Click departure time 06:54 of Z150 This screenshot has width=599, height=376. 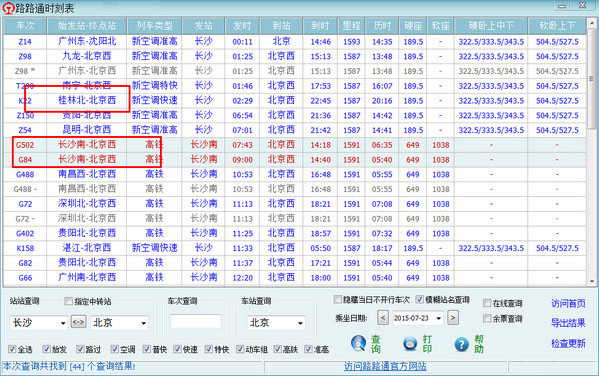[243, 115]
